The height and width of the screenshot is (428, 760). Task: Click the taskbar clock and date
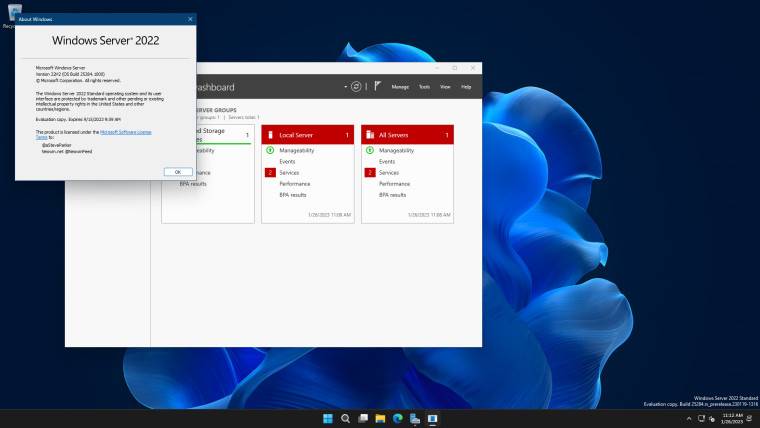732,418
